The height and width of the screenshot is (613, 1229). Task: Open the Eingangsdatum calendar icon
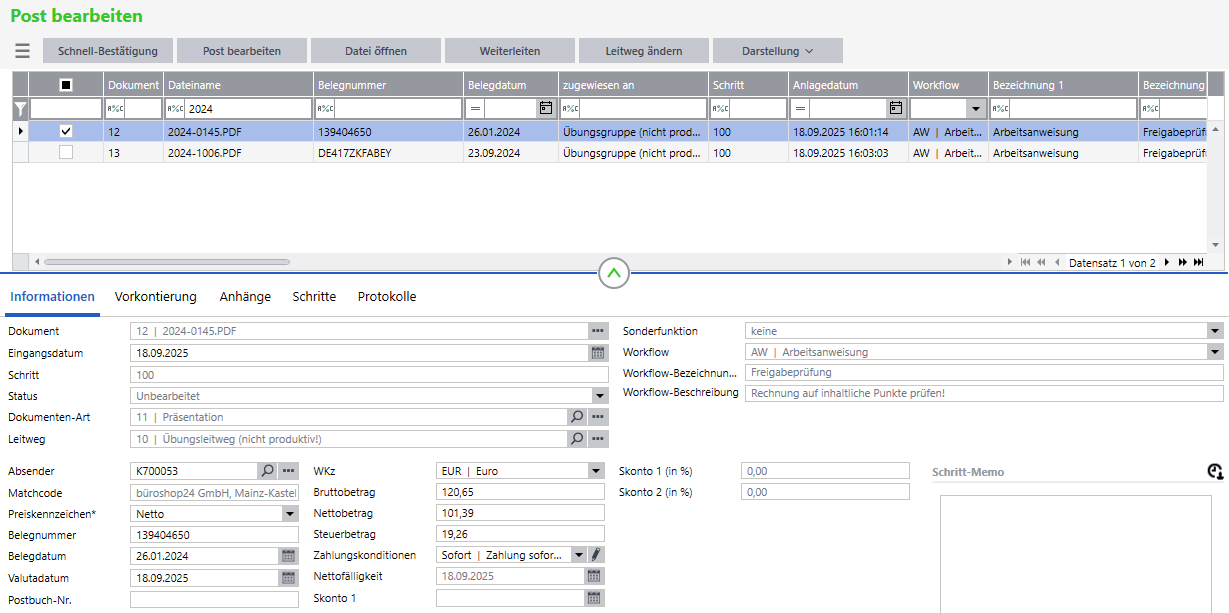point(598,353)
